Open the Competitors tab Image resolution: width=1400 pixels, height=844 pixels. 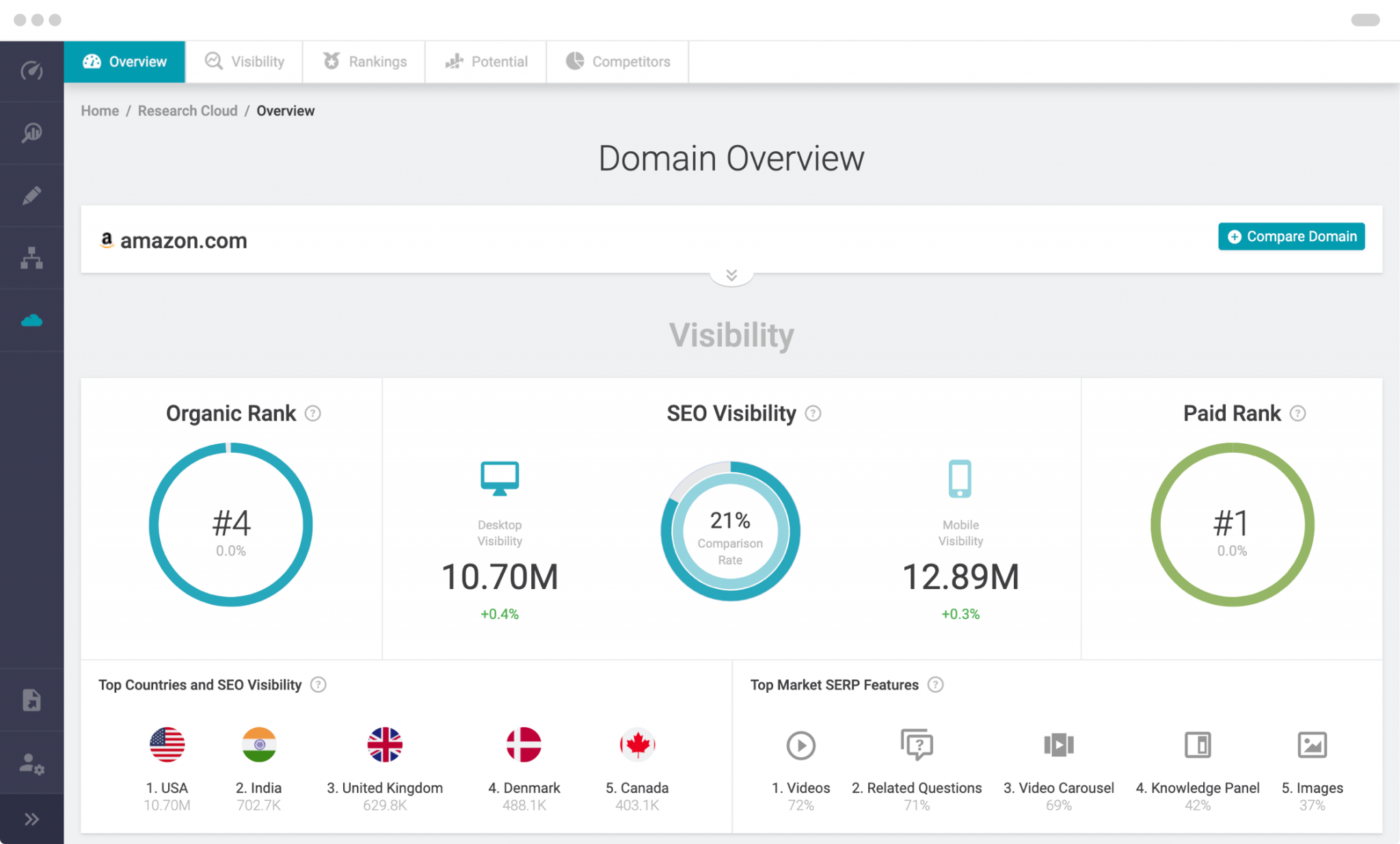click(617, 62)
